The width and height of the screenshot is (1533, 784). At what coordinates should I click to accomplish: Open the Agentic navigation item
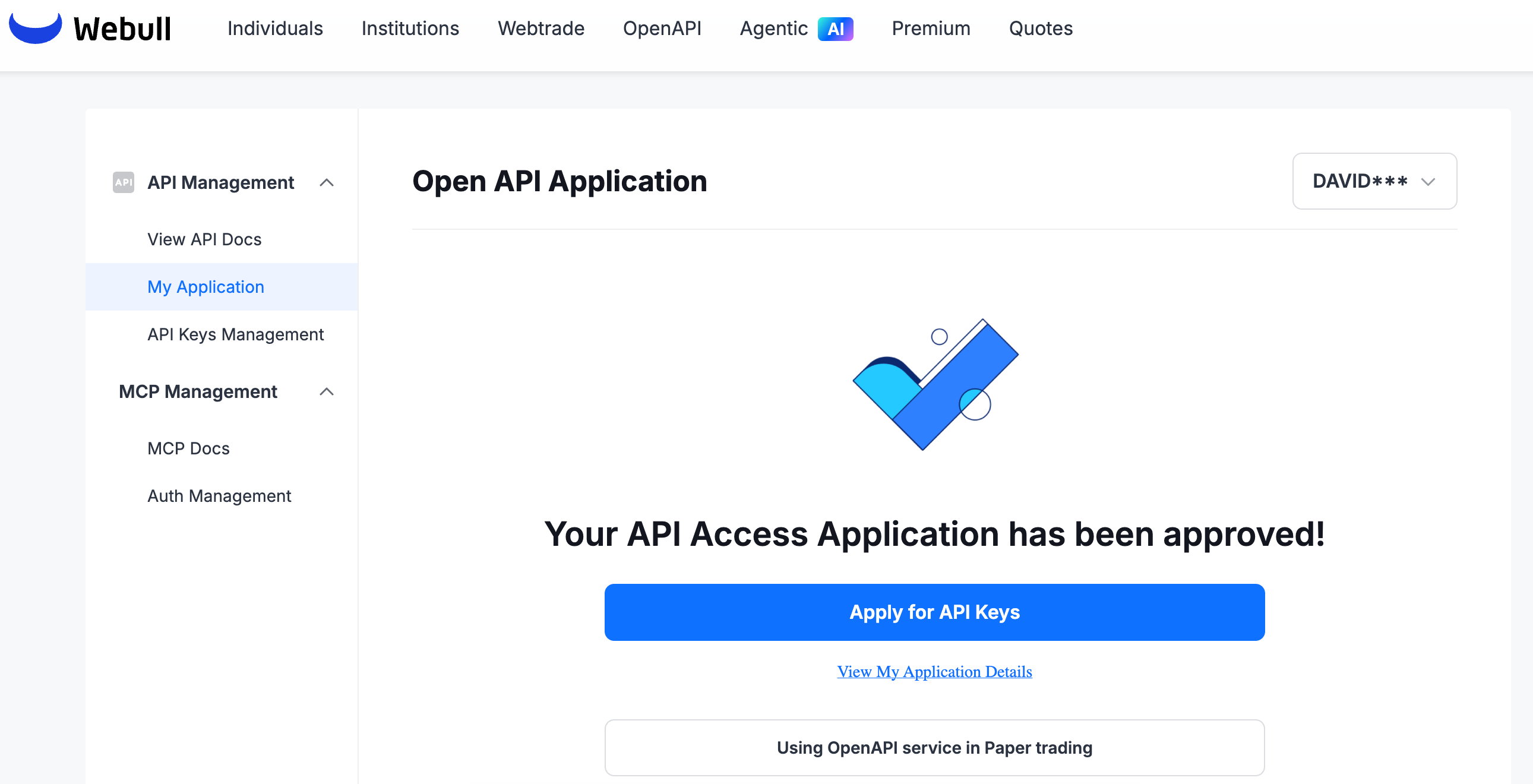(x=773, y=29)
